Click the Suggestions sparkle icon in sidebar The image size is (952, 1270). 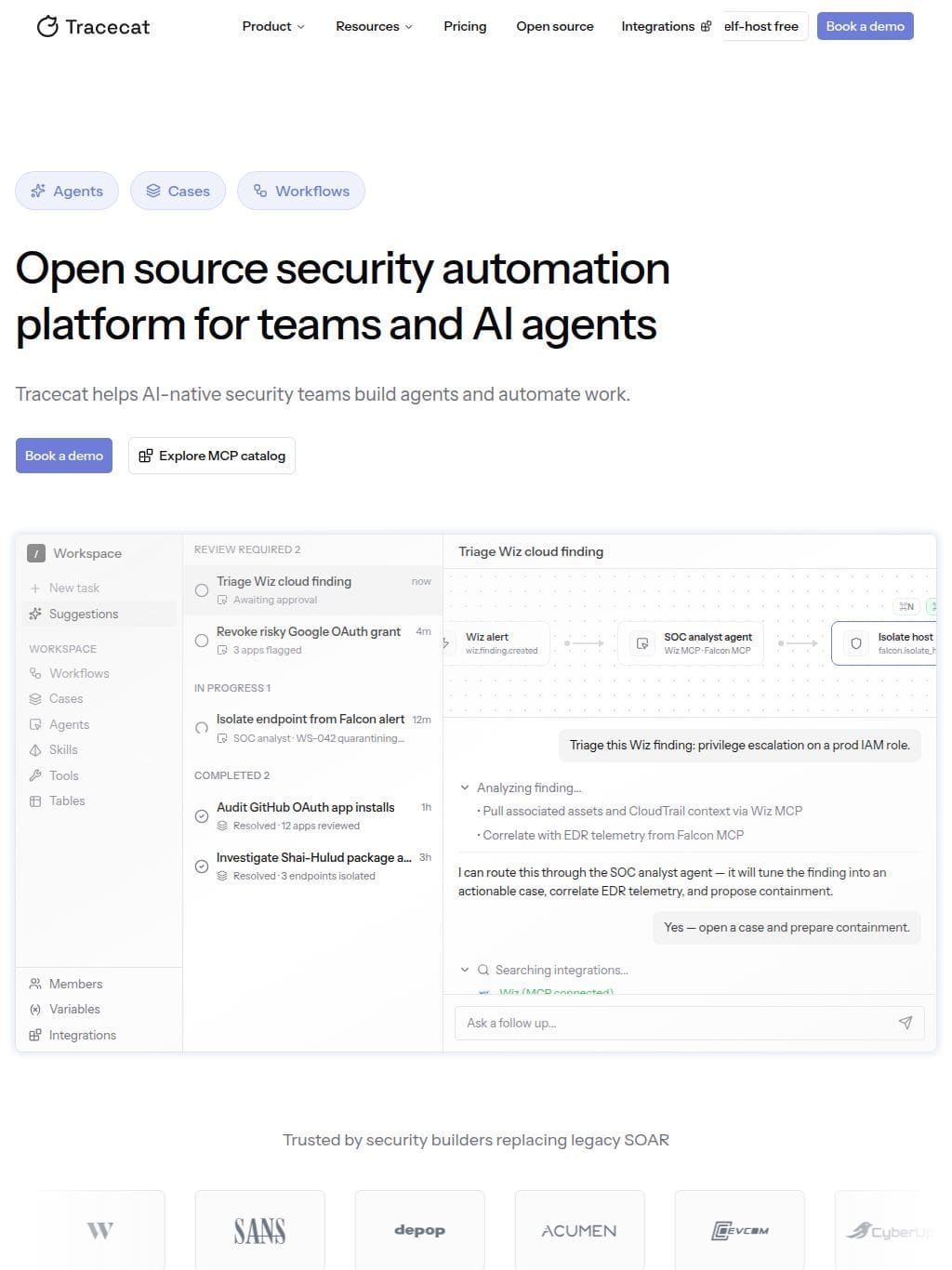pos(35,614)
